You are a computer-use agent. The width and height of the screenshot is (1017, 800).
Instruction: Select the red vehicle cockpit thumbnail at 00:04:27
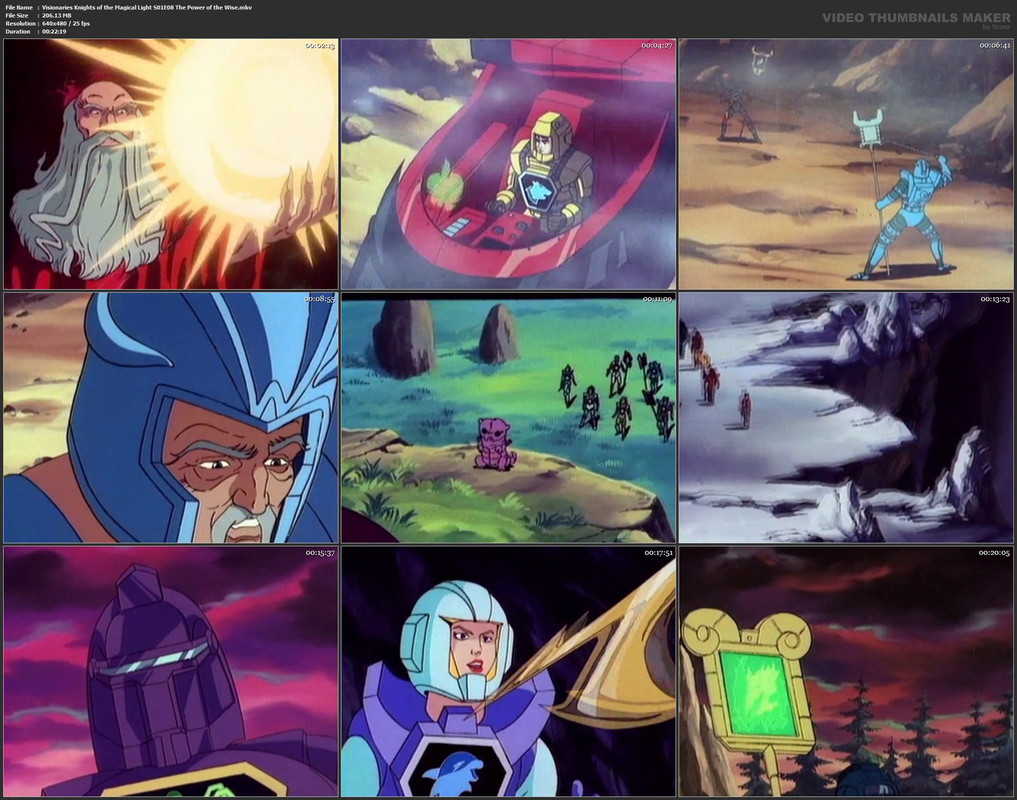(508, 164)
